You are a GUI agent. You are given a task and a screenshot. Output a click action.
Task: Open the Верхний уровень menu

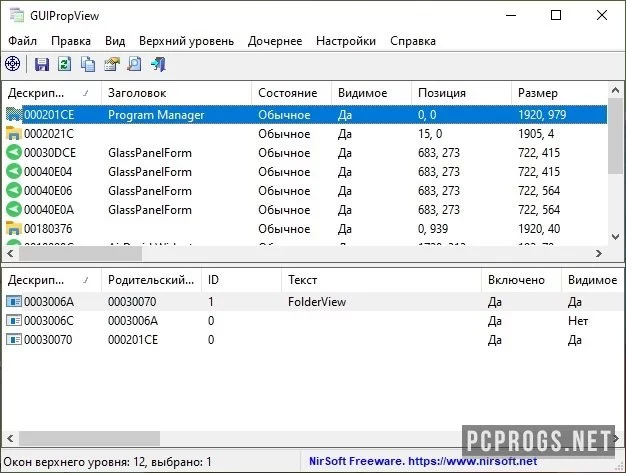coord(186,41)
